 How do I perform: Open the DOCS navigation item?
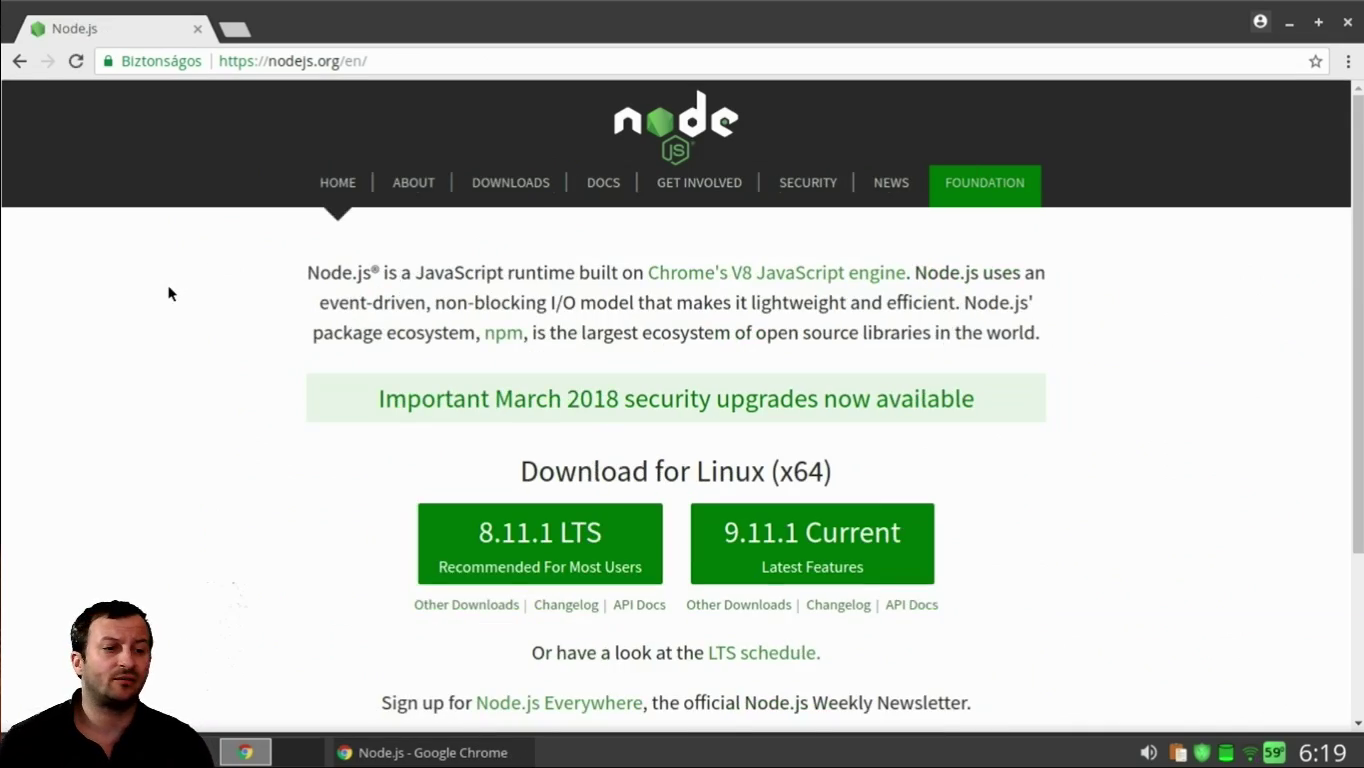(x=603, y=183)
